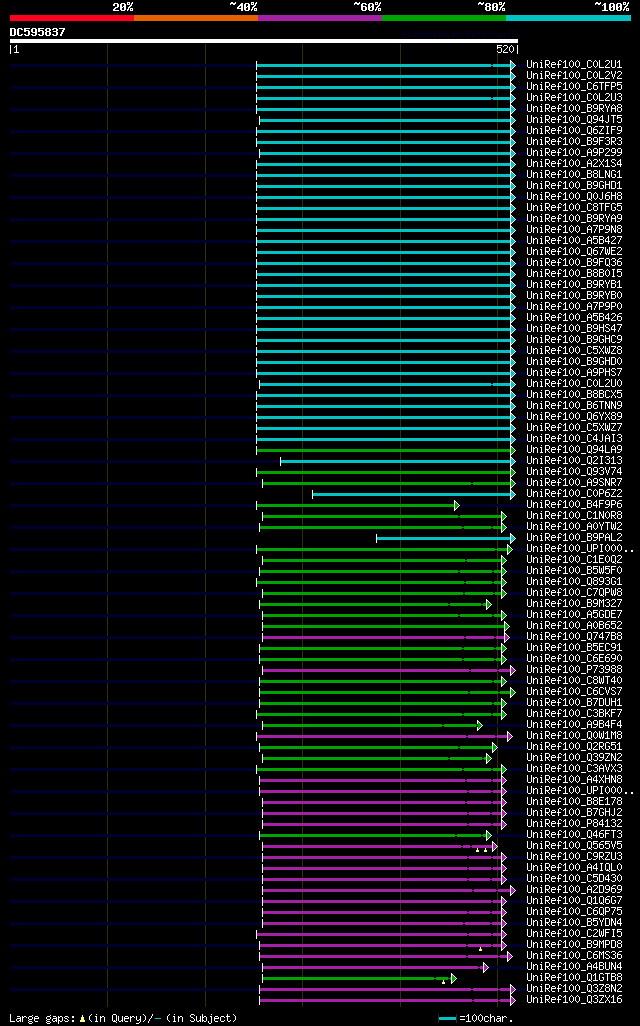Open hit UniRef100_B4F9P6
Screen dimensions: 640x1026
pos(574,504)
